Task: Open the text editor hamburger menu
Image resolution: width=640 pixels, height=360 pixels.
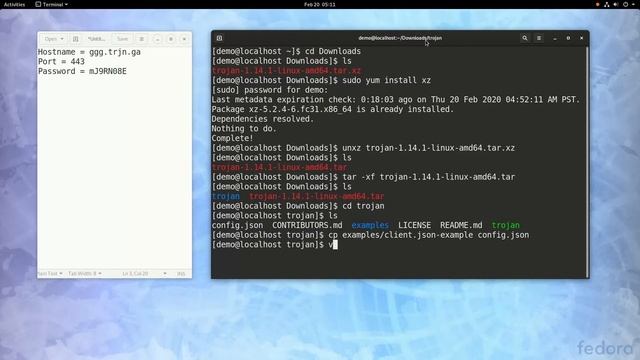Action: (142, 39)
